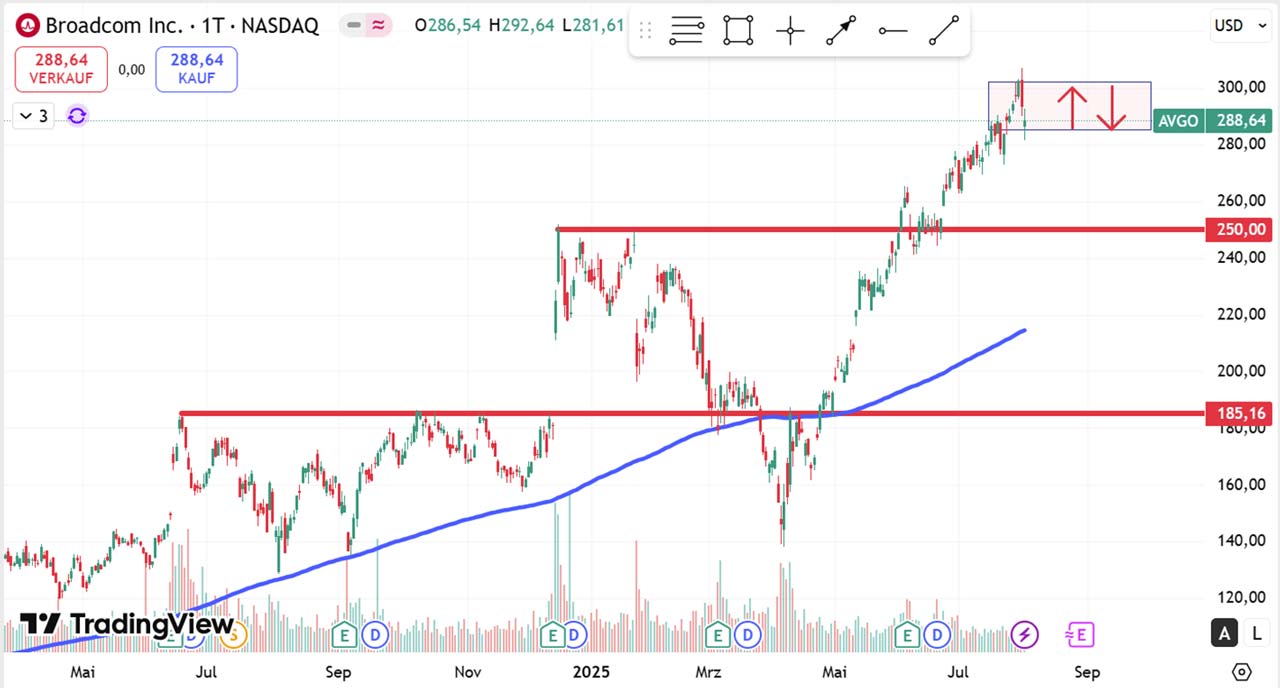Viewport: 1280px width, 688px height.
Task: Click the spread value 0,00
Action: 131,70
